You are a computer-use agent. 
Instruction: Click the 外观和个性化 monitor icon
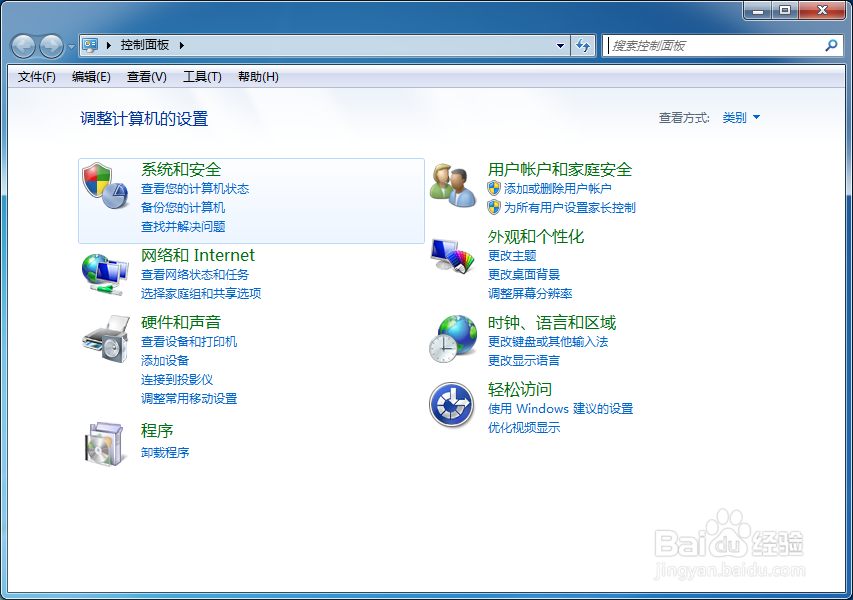[452, 257]
